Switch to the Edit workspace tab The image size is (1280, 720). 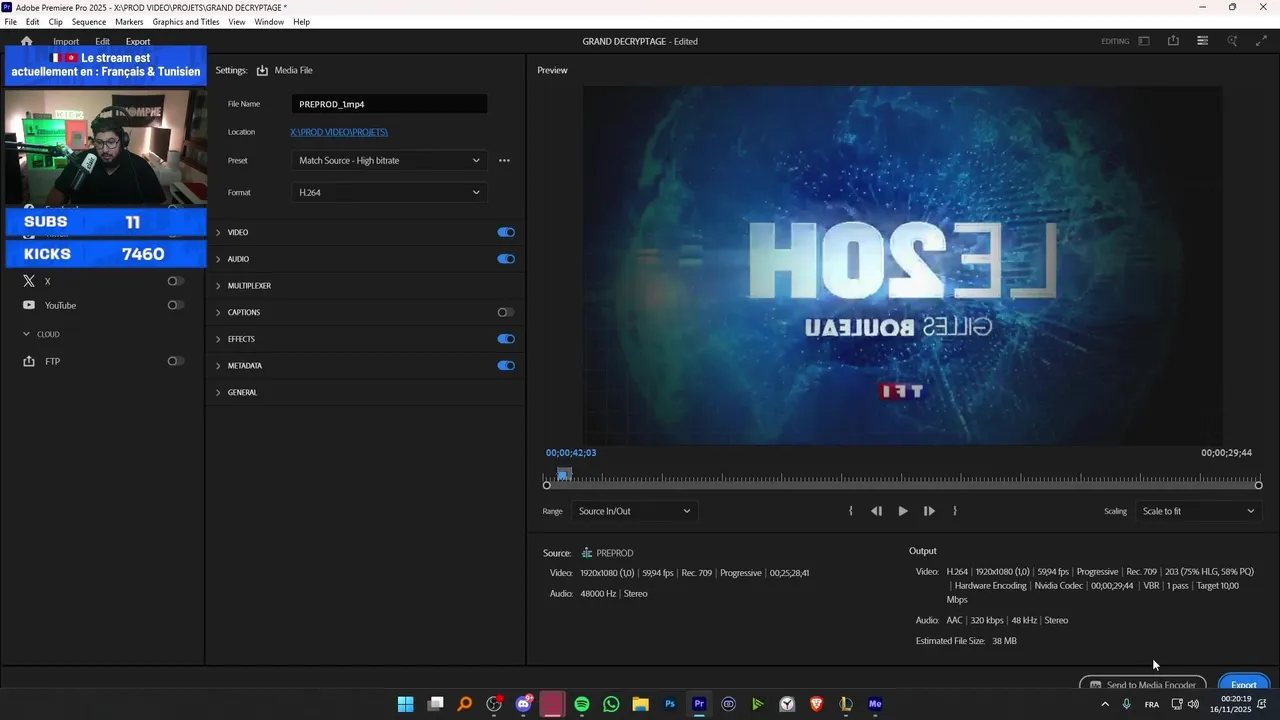point(102,41)
